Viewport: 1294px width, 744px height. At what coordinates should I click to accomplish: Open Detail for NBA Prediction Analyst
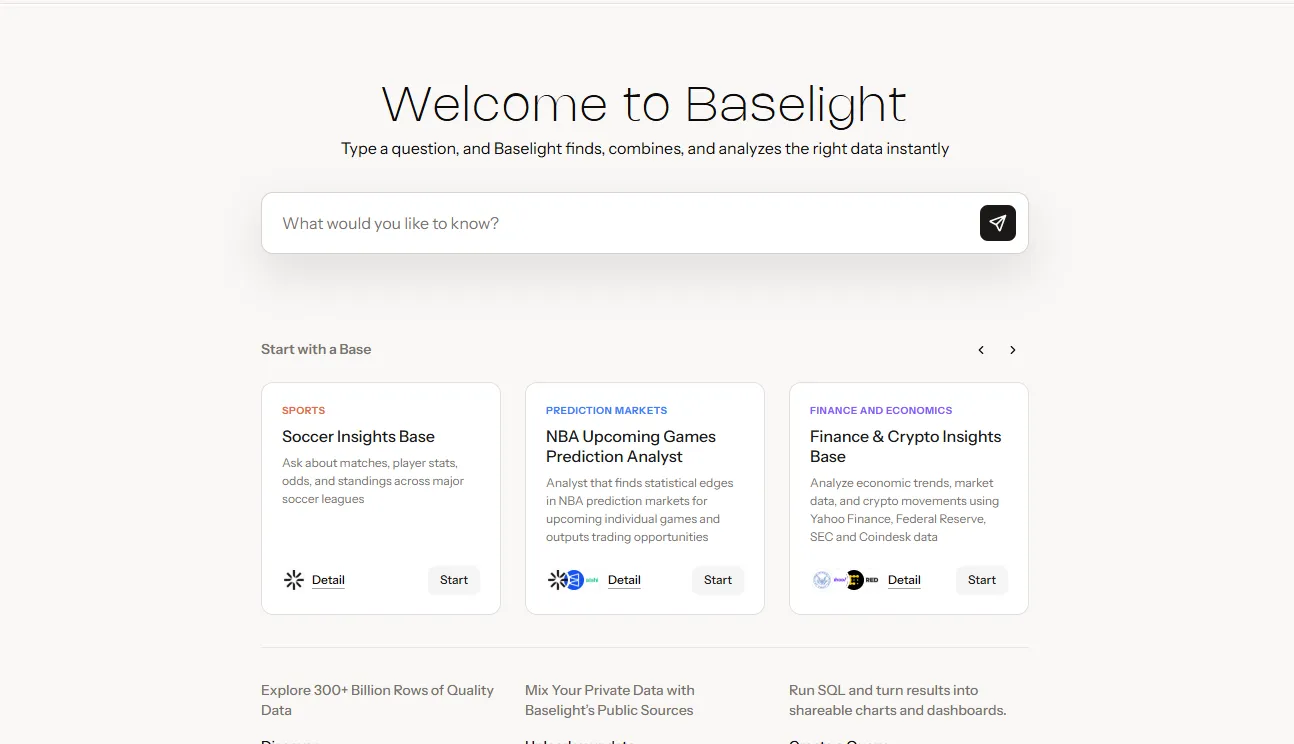[x=624, y=579]
